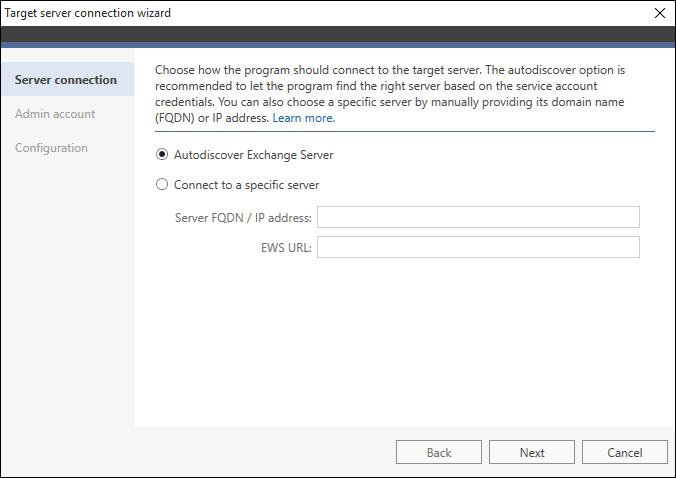
Task: Close the Target server connection wizard
Action: pyautogui.click(x=660, y=13)
